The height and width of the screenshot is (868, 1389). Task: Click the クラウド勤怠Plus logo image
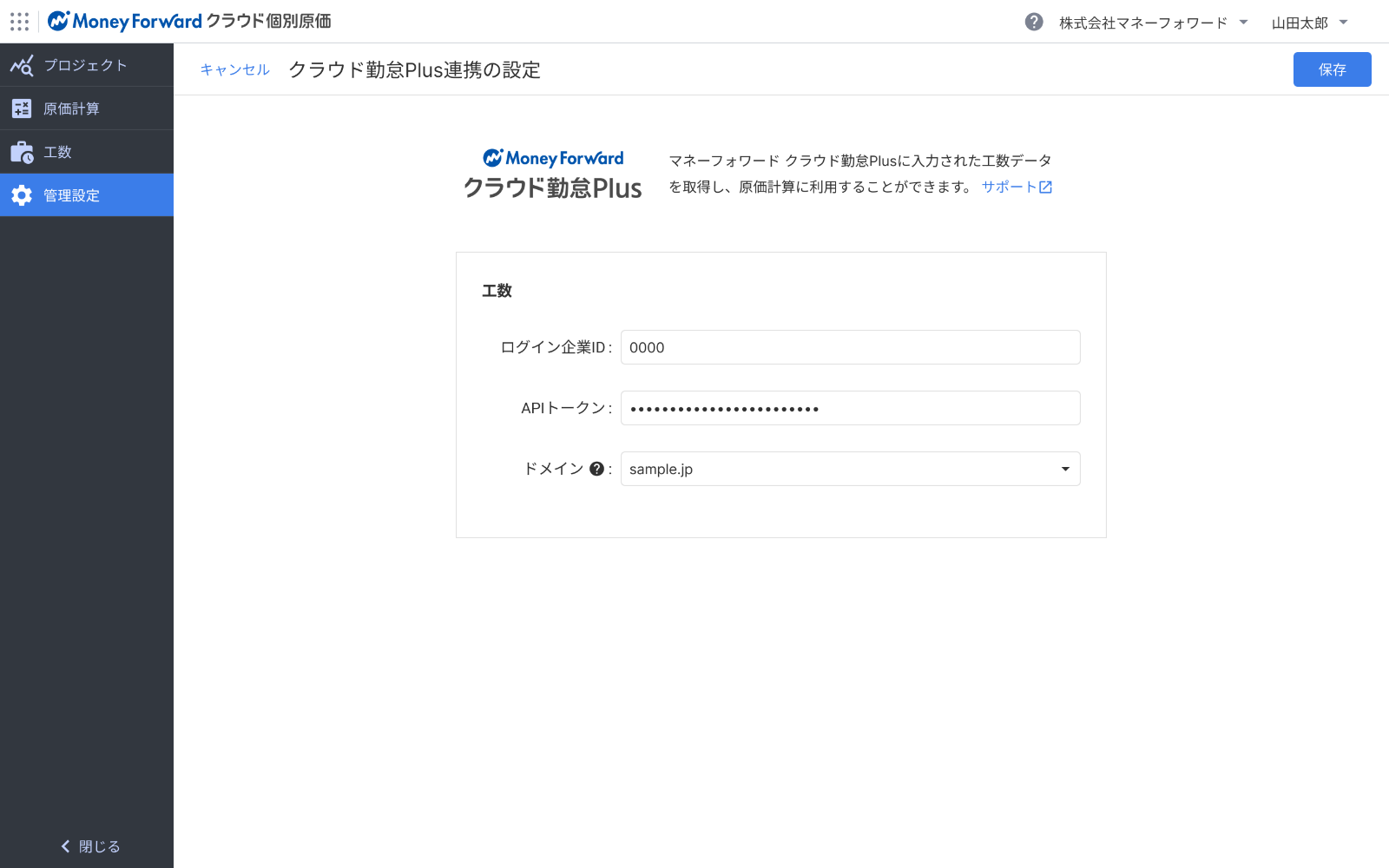point(553,174)
